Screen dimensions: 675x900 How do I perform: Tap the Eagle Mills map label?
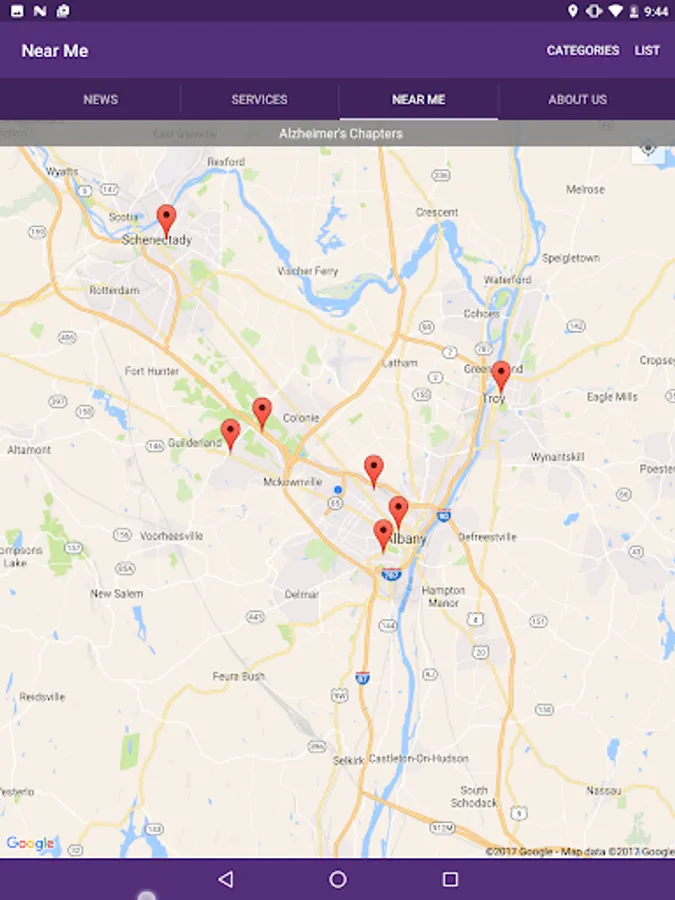tap(612, 397)
